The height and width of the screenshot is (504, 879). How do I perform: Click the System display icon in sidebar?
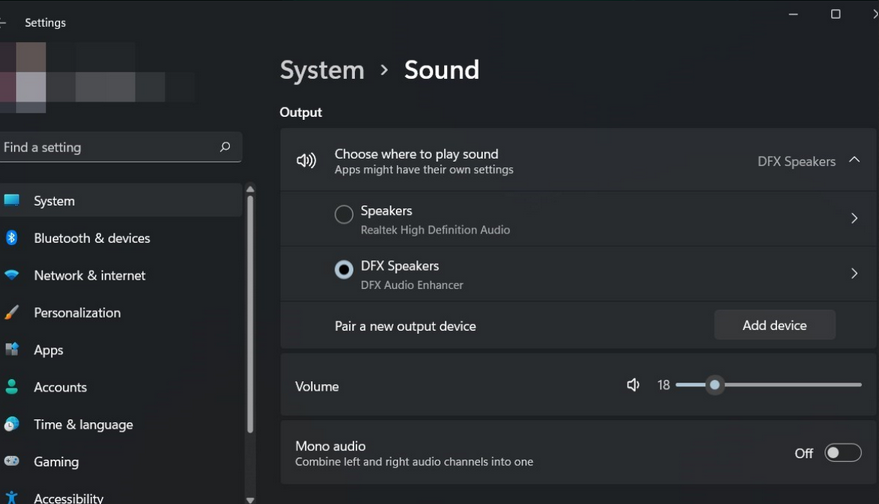(11, 200)
